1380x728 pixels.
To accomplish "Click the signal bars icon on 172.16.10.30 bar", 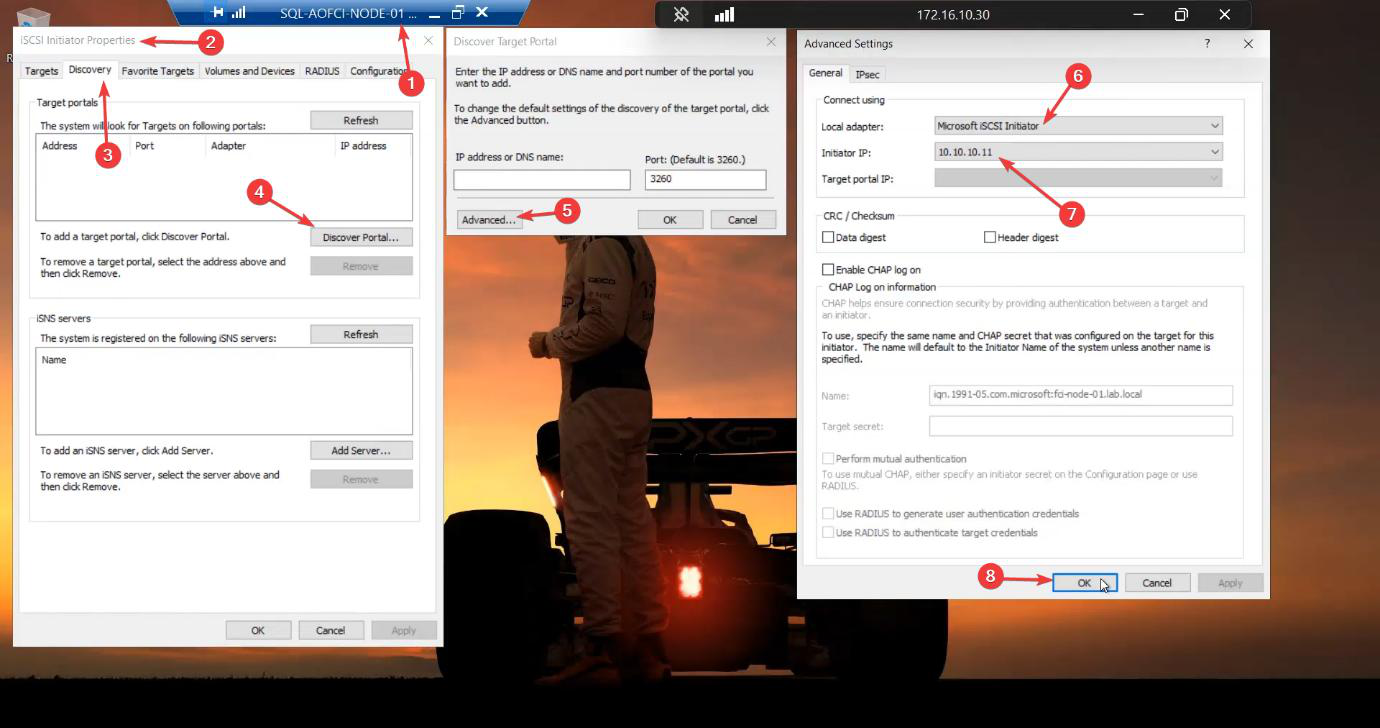I will pos(724,15).
